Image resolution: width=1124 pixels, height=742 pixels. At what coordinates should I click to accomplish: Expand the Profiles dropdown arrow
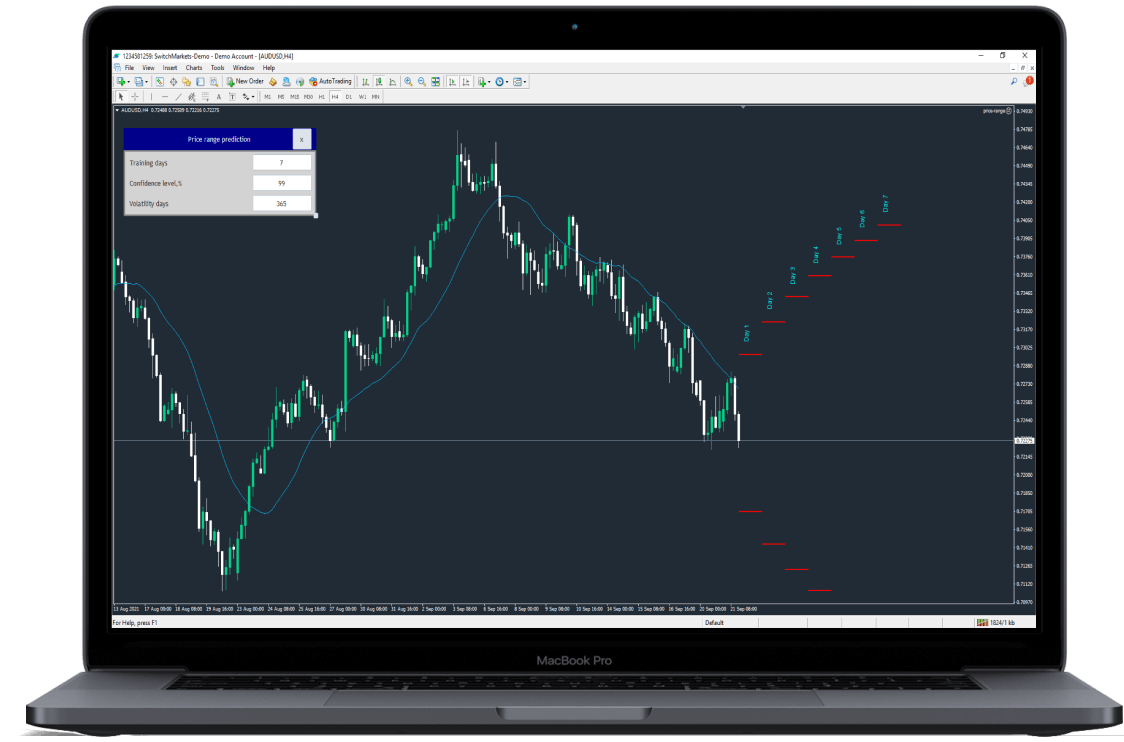146,82
